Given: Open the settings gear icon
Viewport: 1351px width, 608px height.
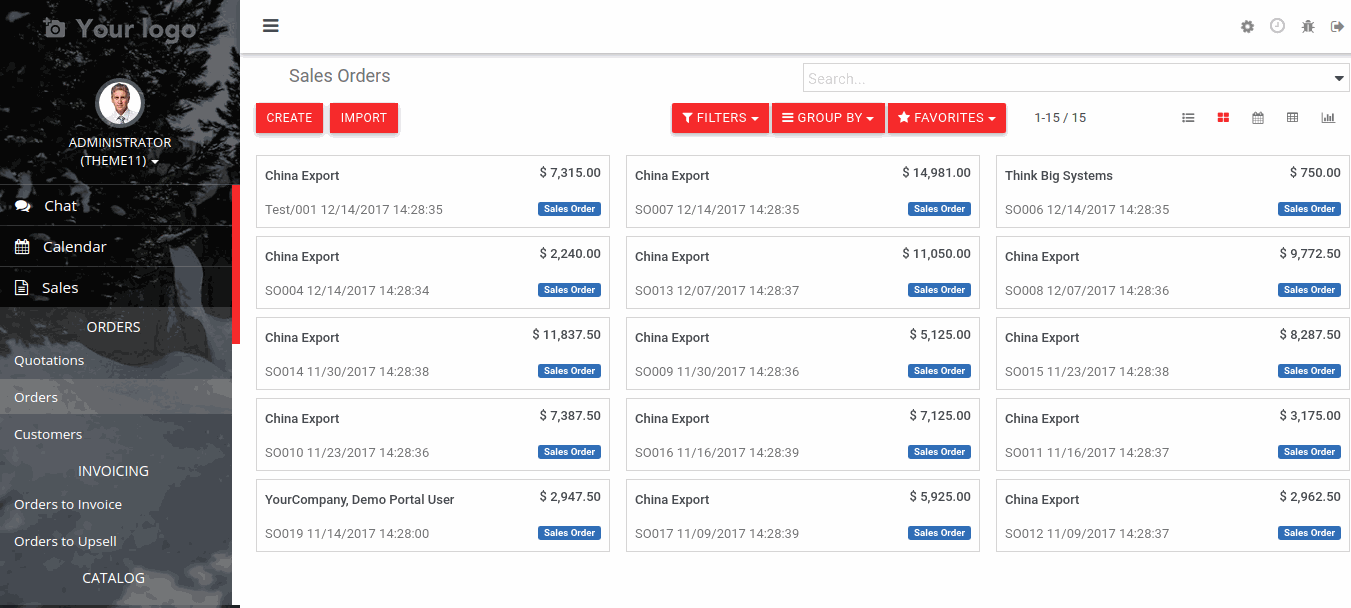Looking at the screenshot, I should pyautogui.click(x=1247, y=27).
